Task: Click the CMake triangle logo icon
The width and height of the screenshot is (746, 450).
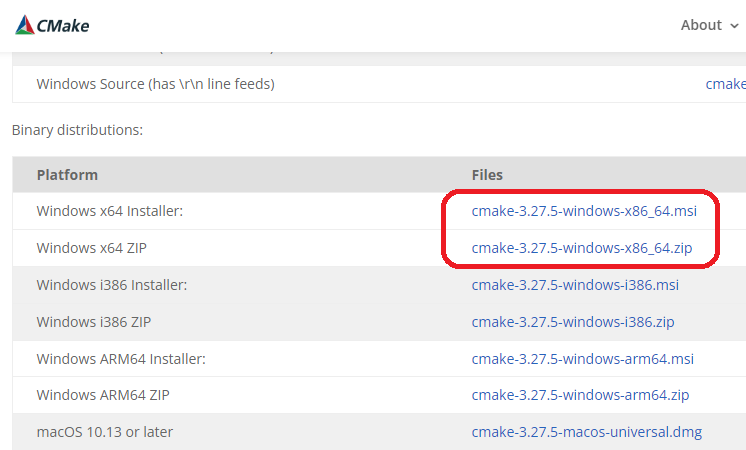Action: click(x=25, y=25)
